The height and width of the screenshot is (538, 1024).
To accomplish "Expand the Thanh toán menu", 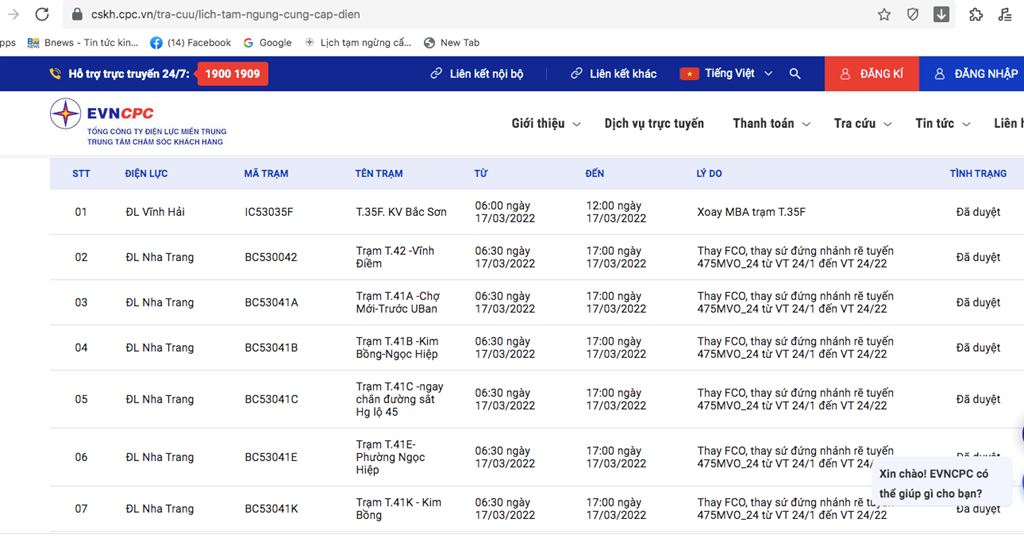I will point(770,123).
